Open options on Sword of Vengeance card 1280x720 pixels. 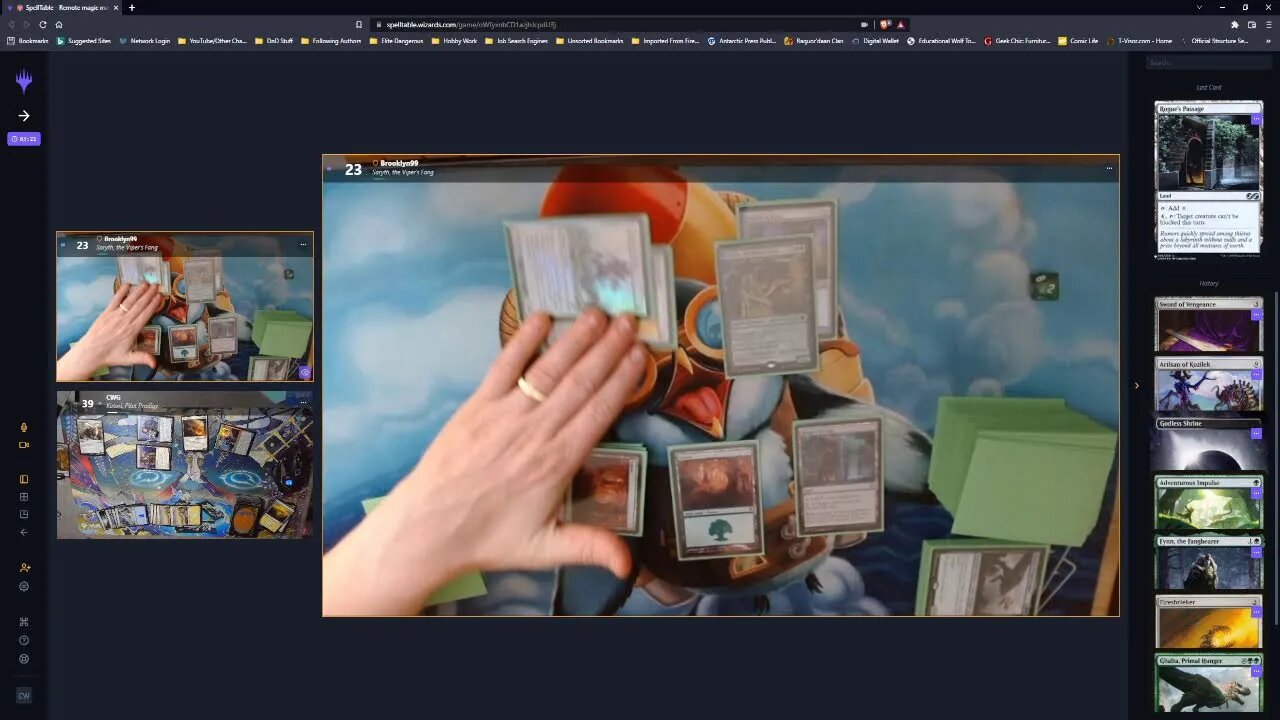[x=1257, y=315]
